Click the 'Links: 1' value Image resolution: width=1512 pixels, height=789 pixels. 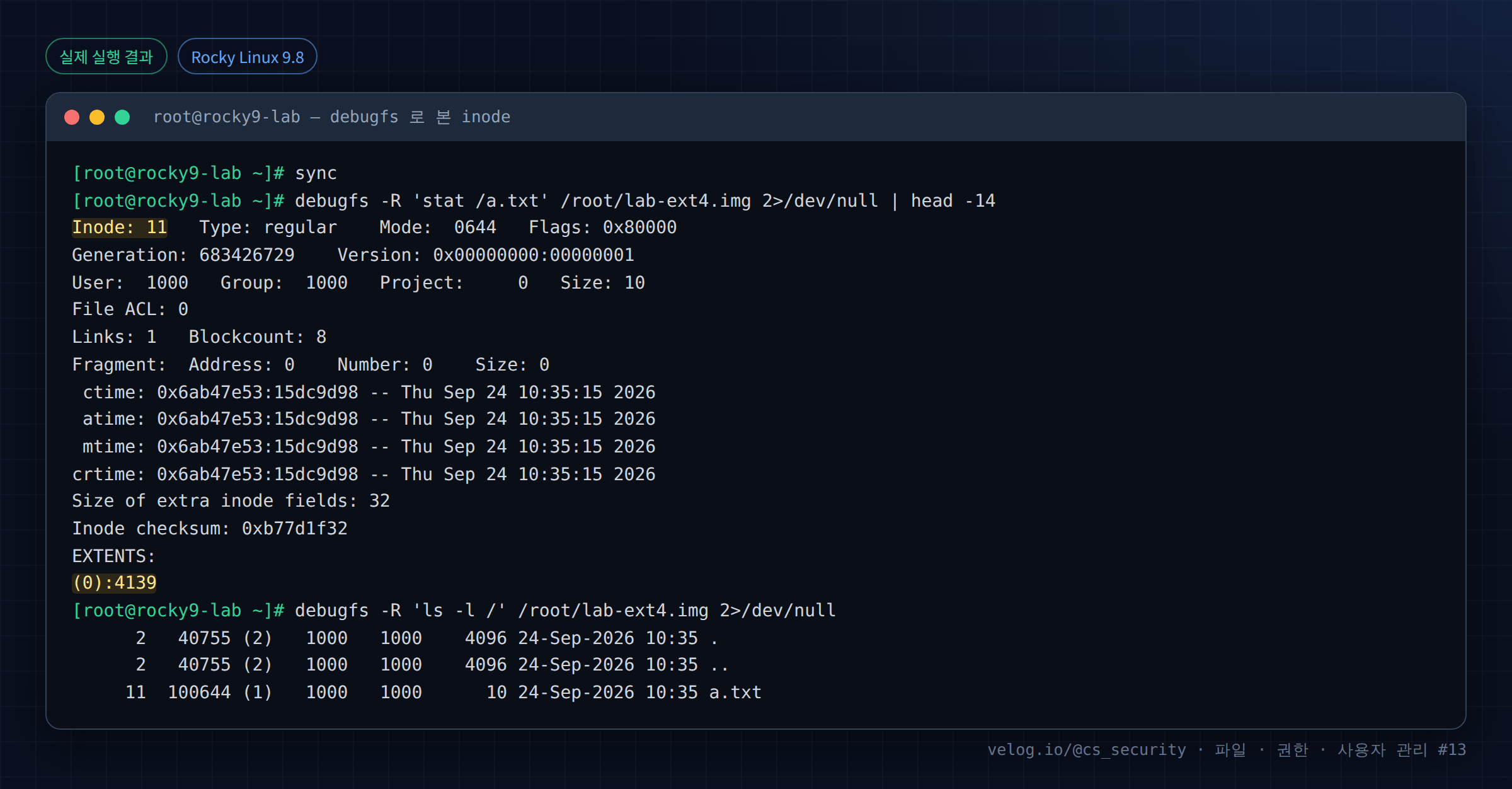coord(114,337)
